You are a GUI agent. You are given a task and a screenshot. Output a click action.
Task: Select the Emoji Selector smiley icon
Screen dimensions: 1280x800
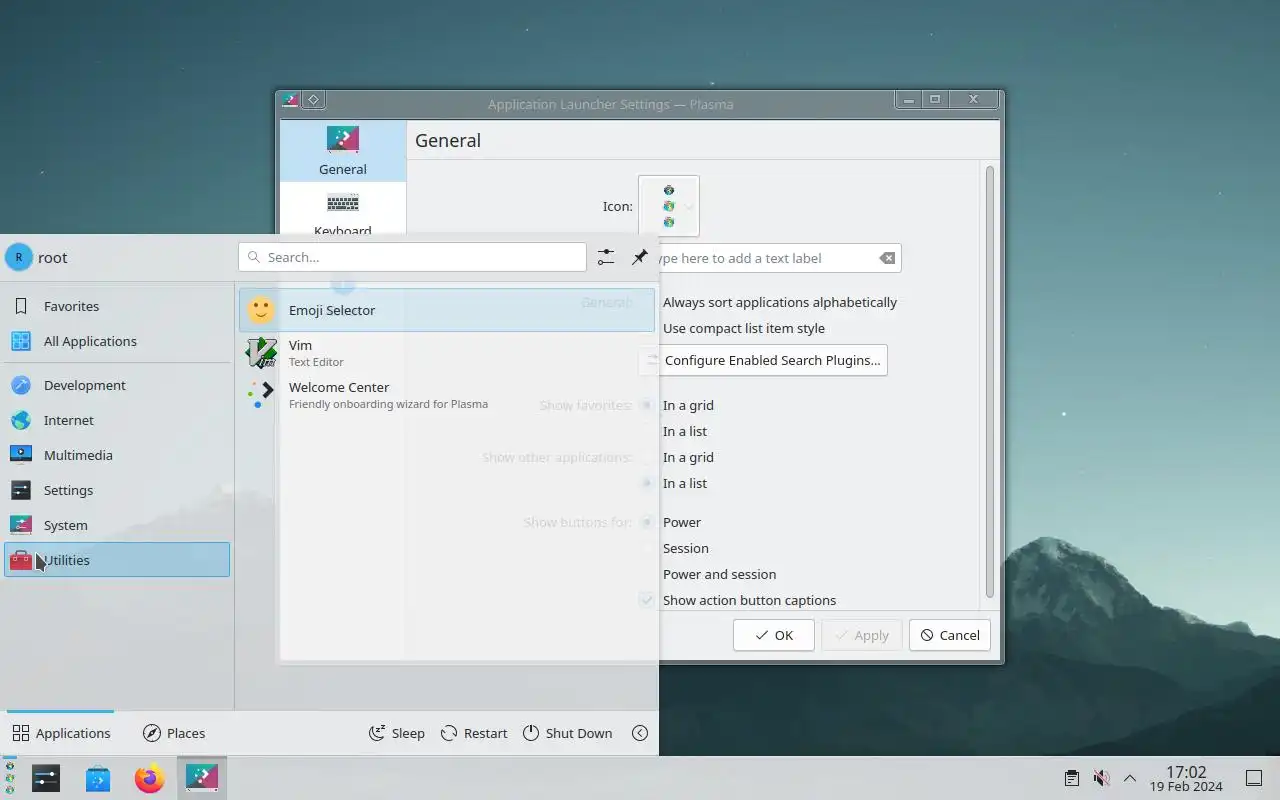pos(261,310)
